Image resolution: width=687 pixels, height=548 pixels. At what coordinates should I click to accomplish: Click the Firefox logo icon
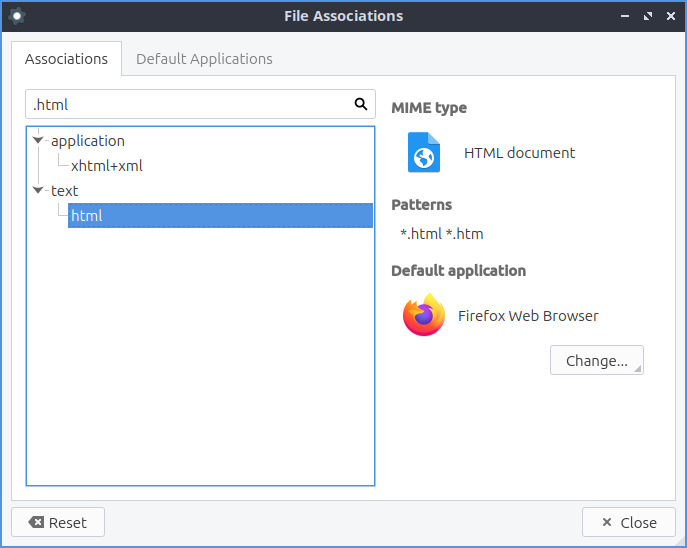point(423,316)
